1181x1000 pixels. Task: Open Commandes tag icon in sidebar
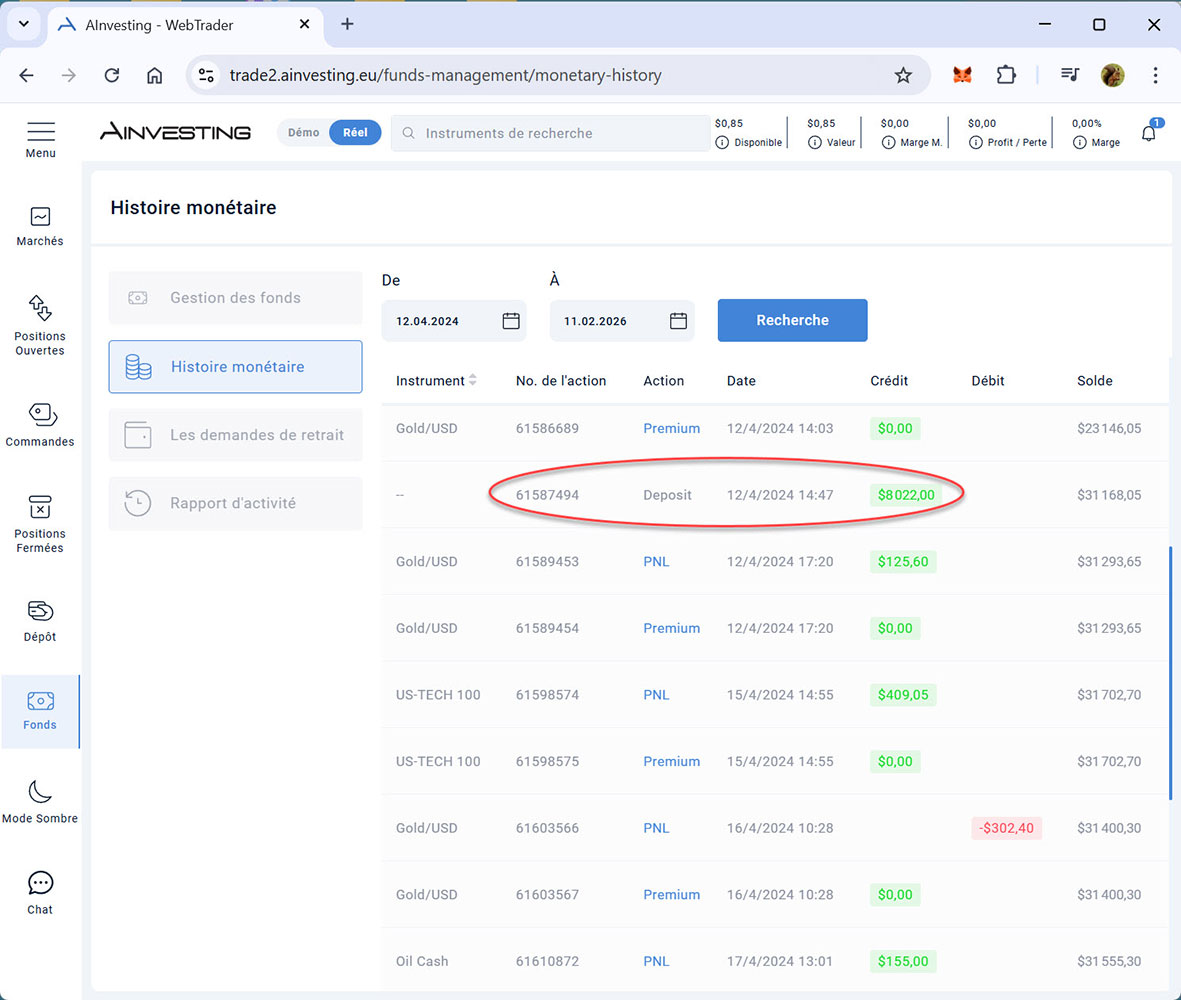point(41,414)
